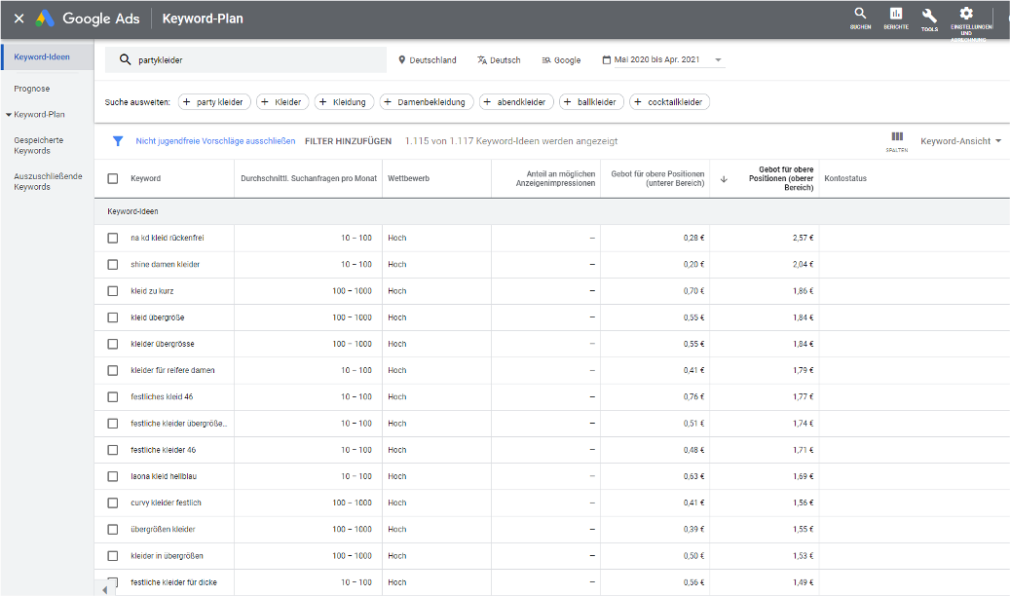The height and width of the screenshot is (596, 1010).
Task: Sort by Wettbewerb column header
Action: [408, 178]
